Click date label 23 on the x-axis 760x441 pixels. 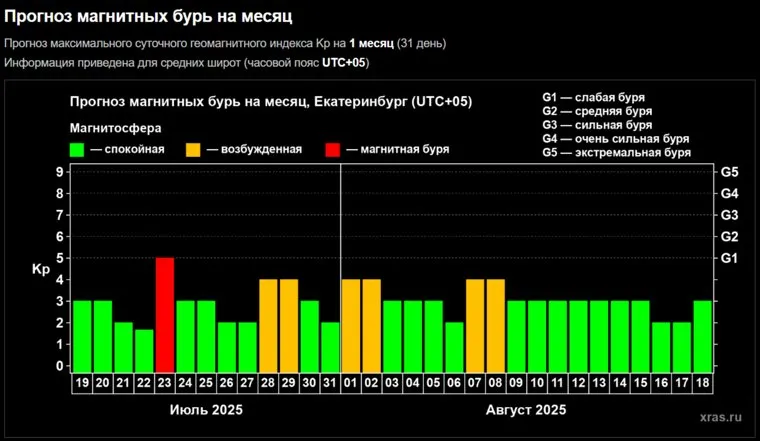[x=165, y=382]
